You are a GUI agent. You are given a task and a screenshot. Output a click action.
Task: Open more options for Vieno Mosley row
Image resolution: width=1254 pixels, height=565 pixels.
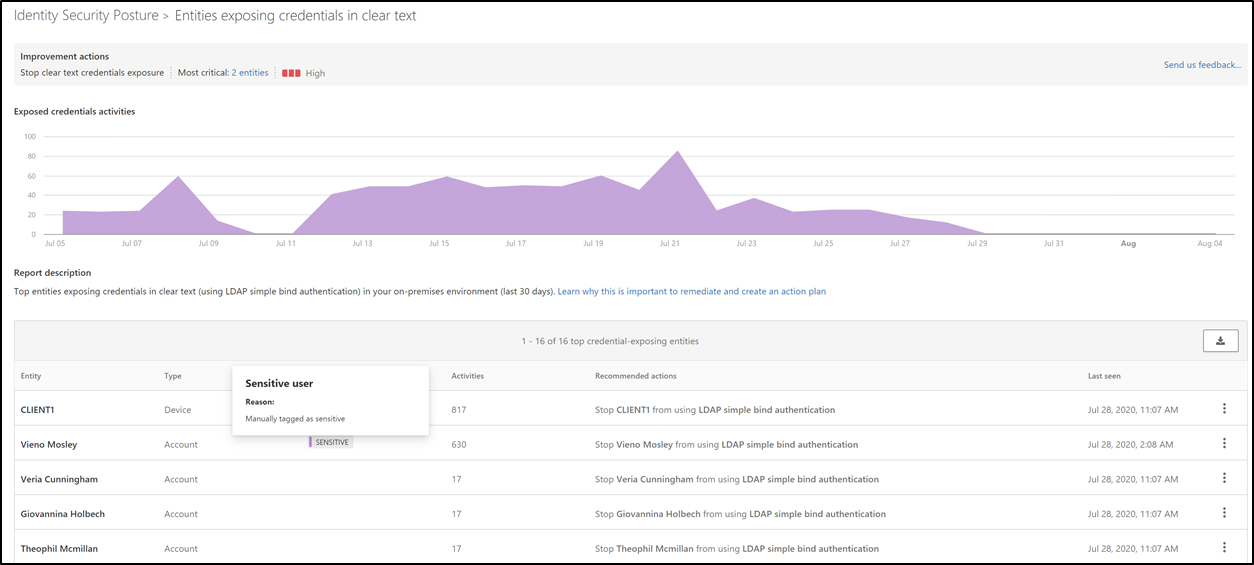click(1224, 444)
